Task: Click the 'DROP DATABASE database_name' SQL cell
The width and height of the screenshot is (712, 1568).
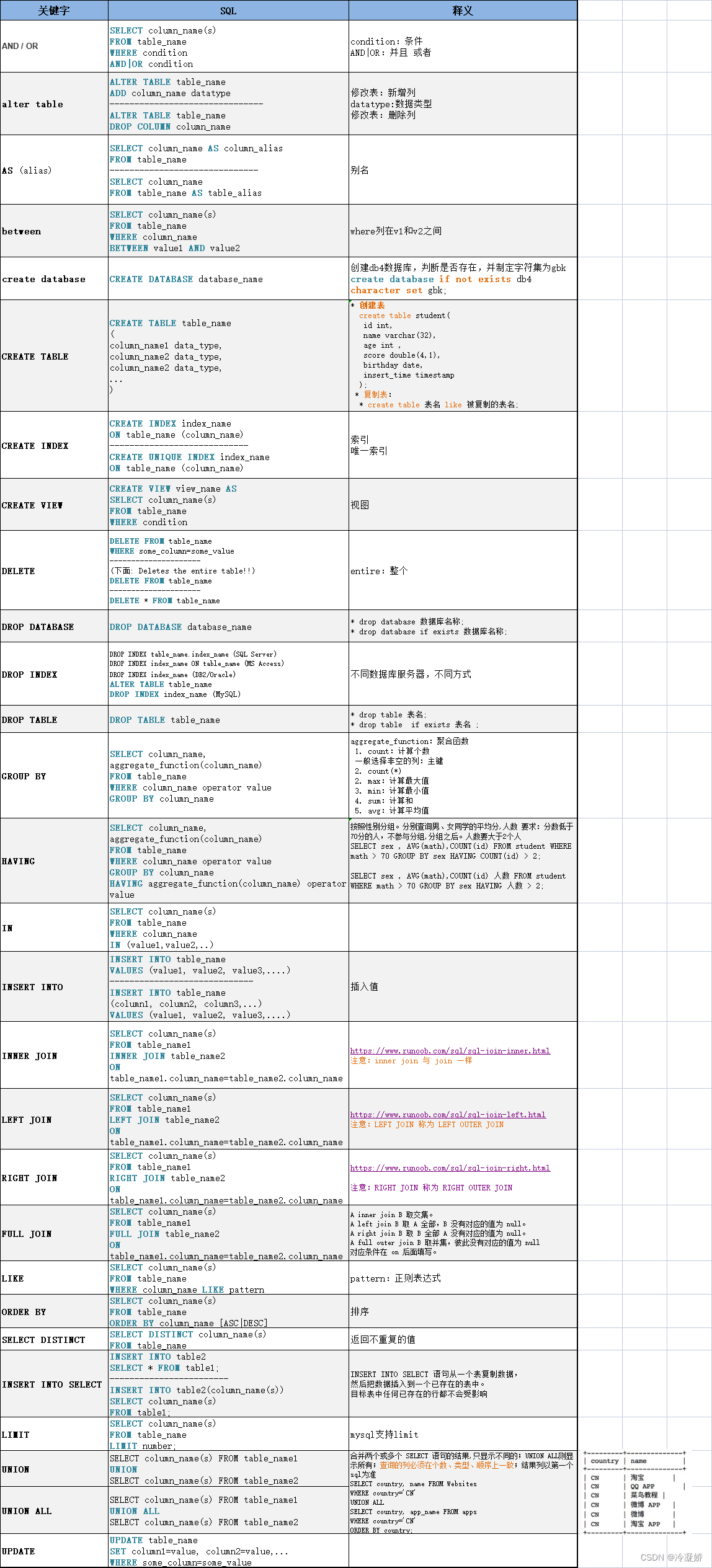Action: (x=228, y=626)
